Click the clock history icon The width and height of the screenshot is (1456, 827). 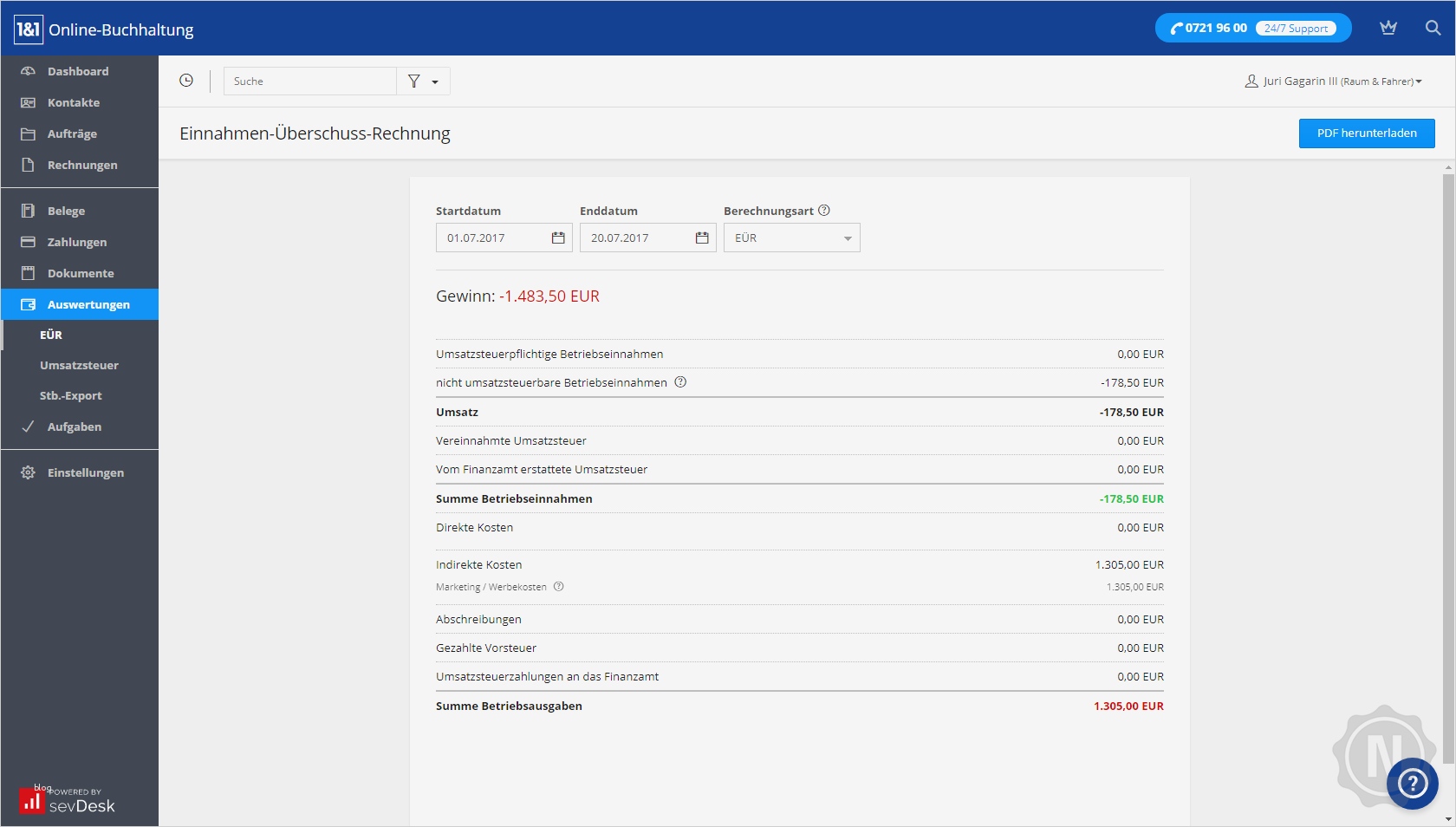(186, 81)
